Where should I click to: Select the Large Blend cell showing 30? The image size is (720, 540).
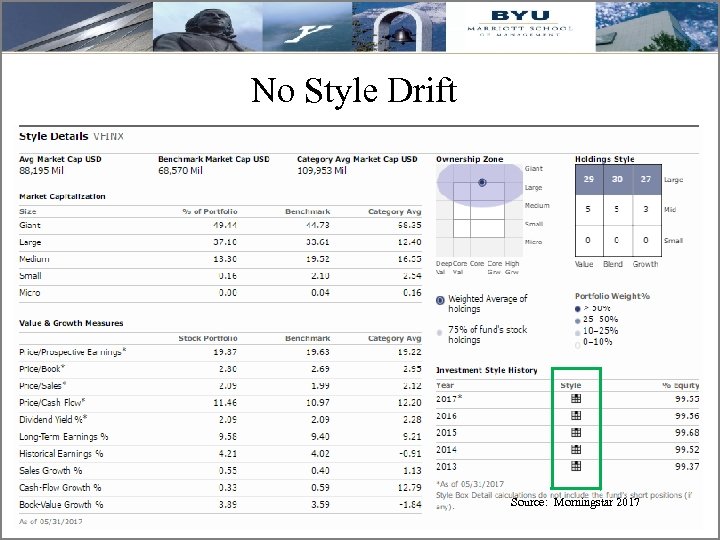(x=618, y=180)
